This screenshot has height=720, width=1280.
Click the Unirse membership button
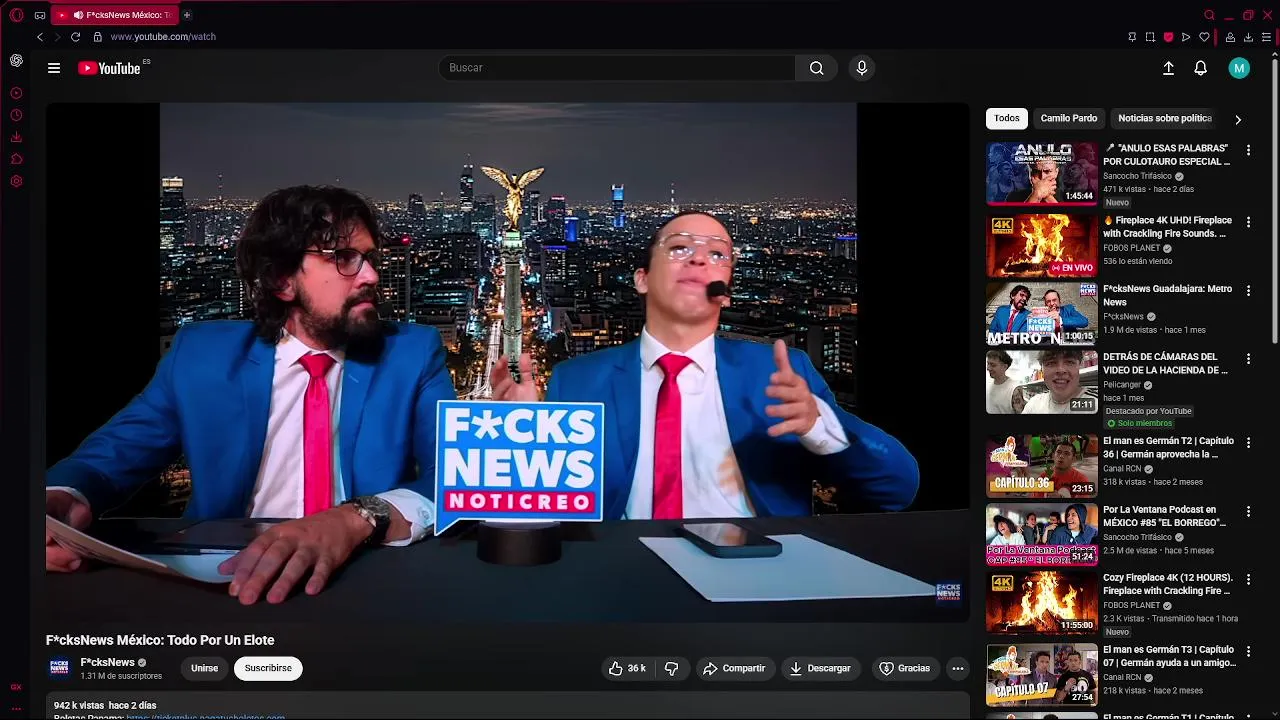(x=204, y=668)
